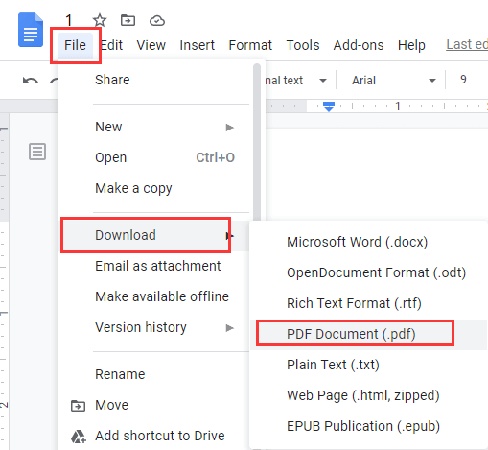Download as Rich Text Format (.rtf)

368,303
